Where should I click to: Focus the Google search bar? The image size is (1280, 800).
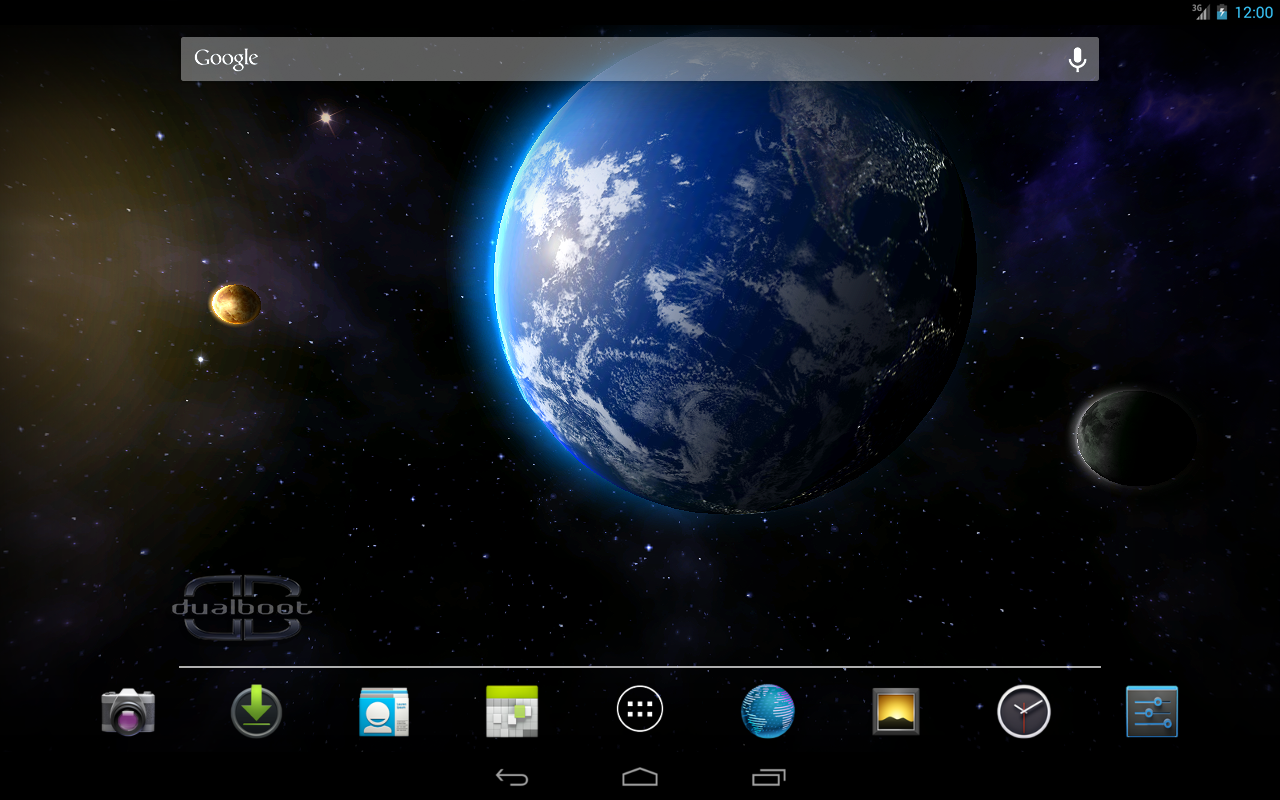click(640, 59)
